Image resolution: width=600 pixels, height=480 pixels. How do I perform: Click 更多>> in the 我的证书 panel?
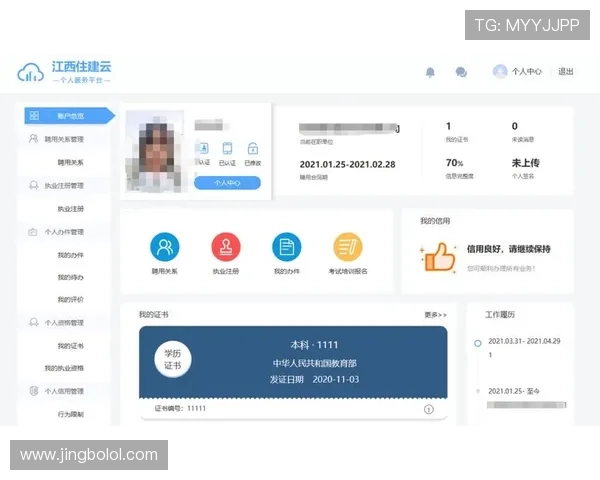435,315
